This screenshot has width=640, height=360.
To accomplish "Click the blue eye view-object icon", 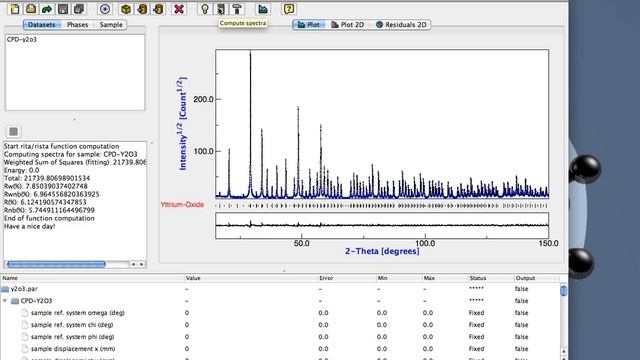I will tap(105, 9).
